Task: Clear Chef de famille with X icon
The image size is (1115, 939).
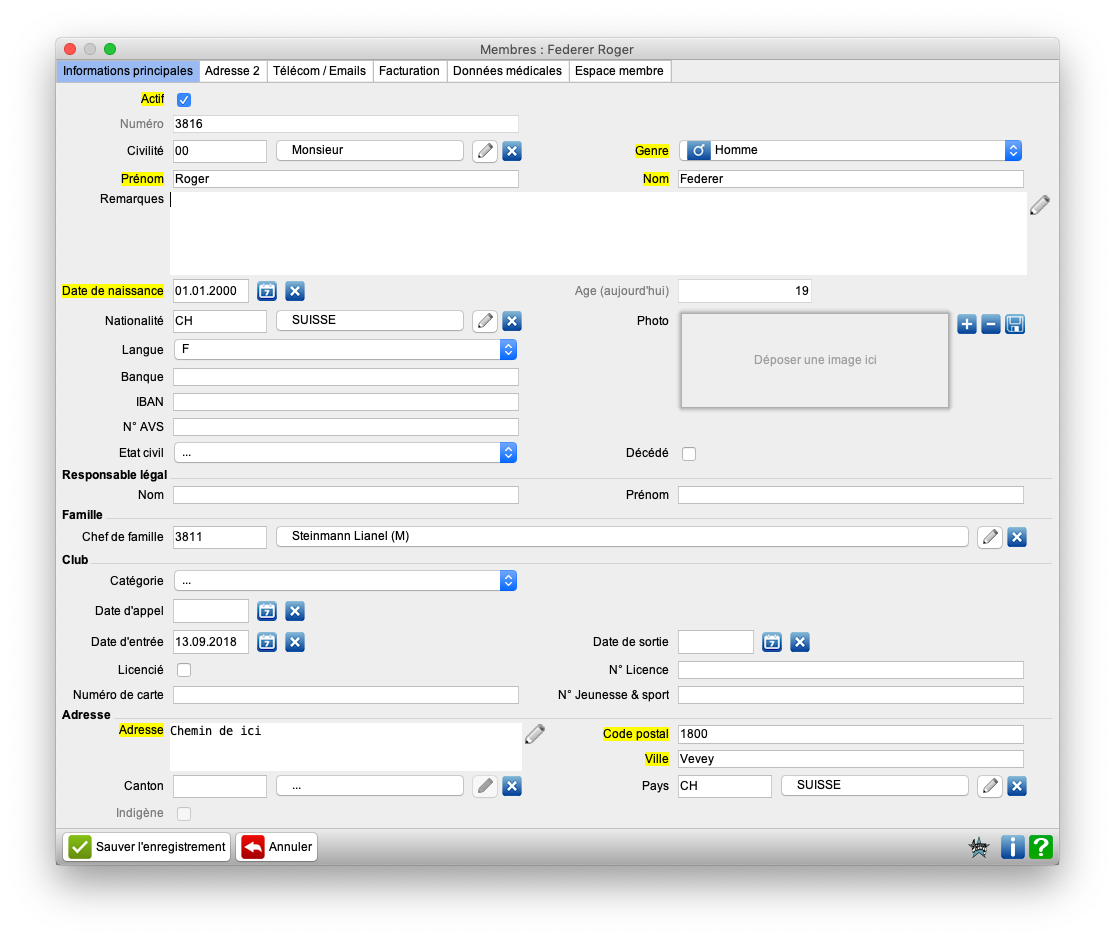Action: [1016, 537]
